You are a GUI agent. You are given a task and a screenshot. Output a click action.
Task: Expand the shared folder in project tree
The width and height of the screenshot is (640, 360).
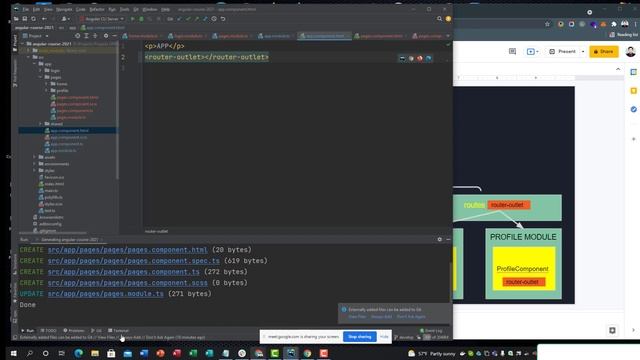[41, 124]
